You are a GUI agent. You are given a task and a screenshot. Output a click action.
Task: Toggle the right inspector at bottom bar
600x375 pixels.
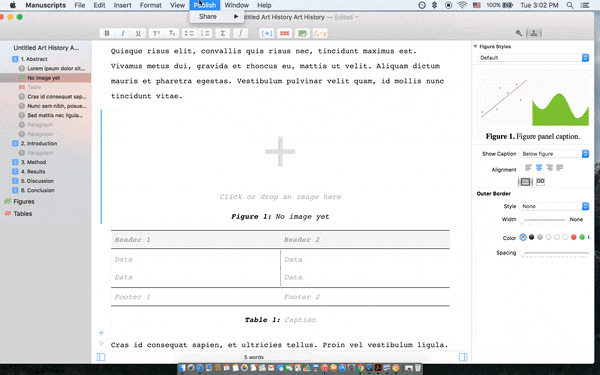463,357
